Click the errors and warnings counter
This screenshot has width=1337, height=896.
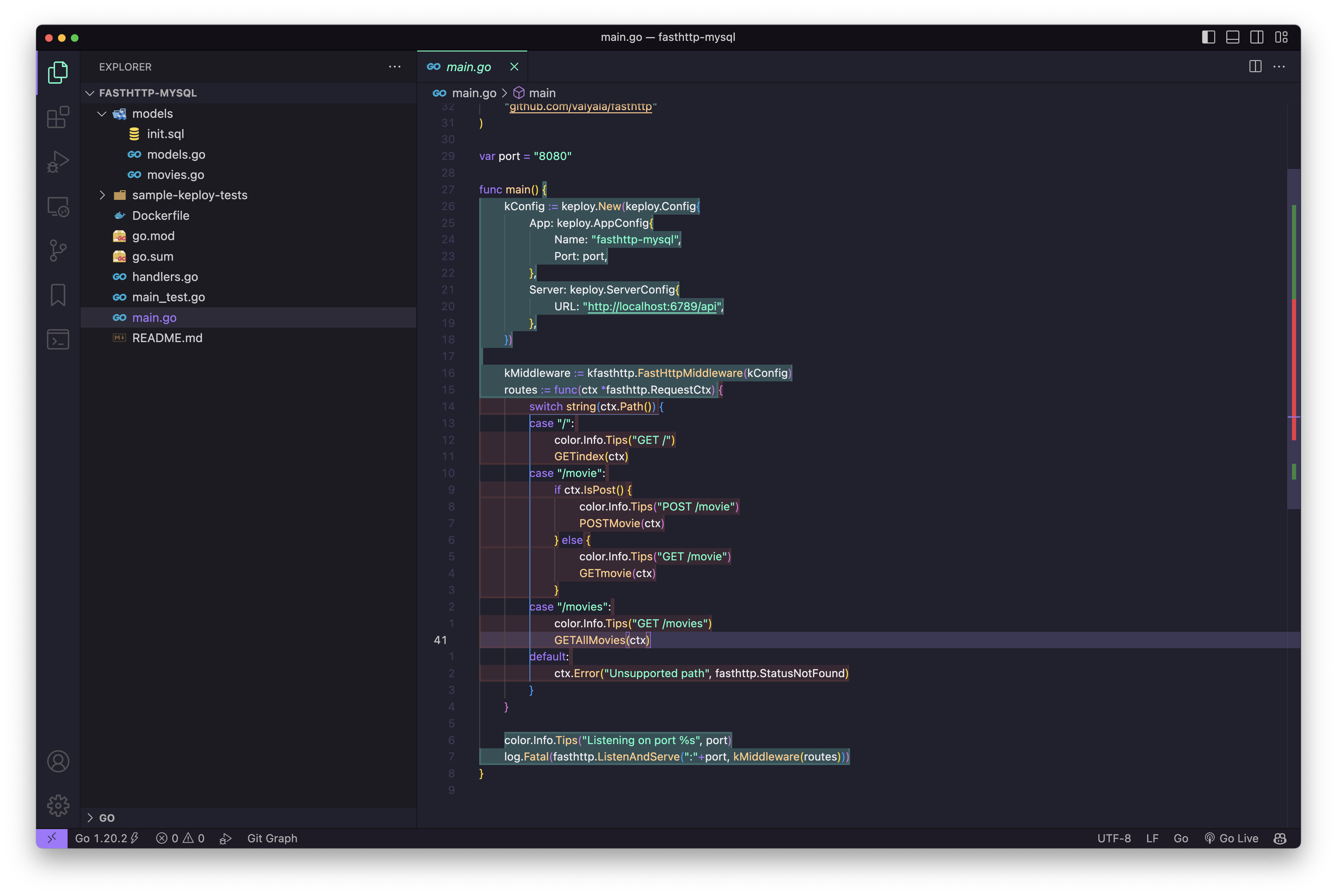tap(180, 838)
